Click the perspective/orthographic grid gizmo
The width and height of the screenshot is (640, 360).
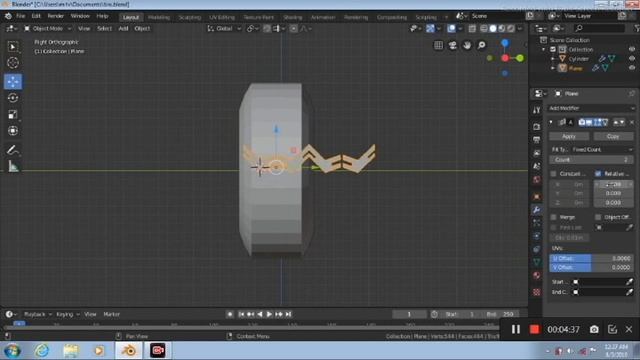pyautogui.click(x=438, y=45)
